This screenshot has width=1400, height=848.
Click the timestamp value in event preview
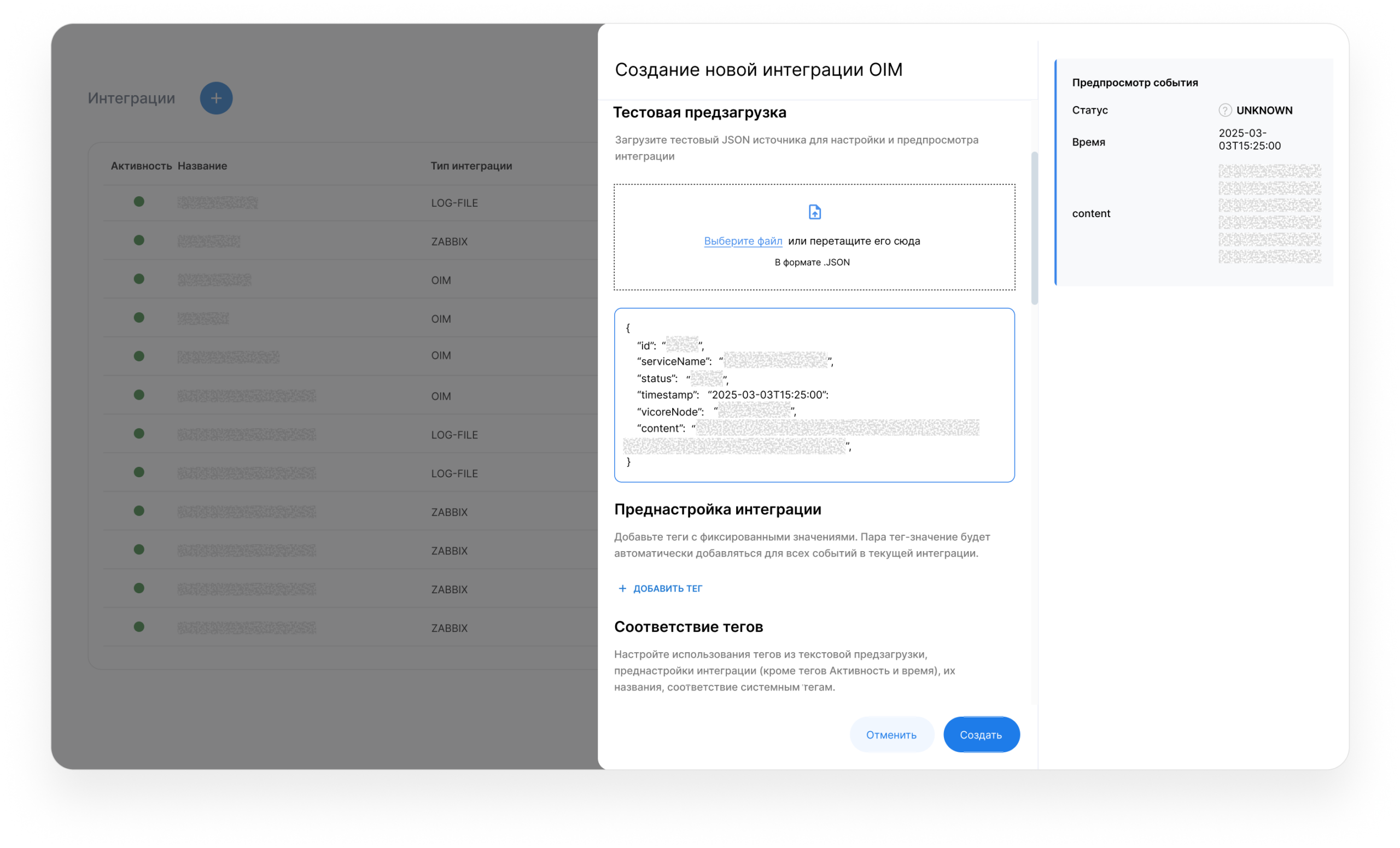click(1250, 139)
